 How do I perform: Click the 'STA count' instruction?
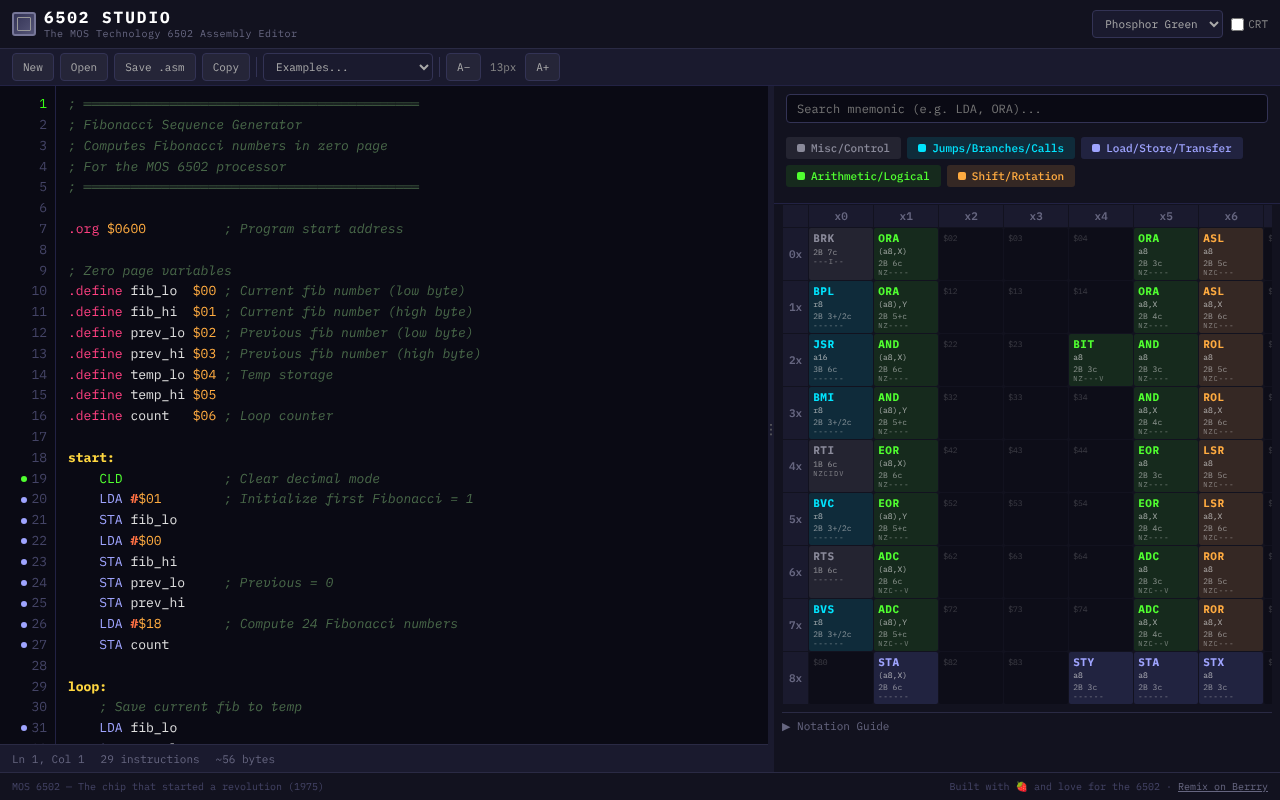click(134, 645)
